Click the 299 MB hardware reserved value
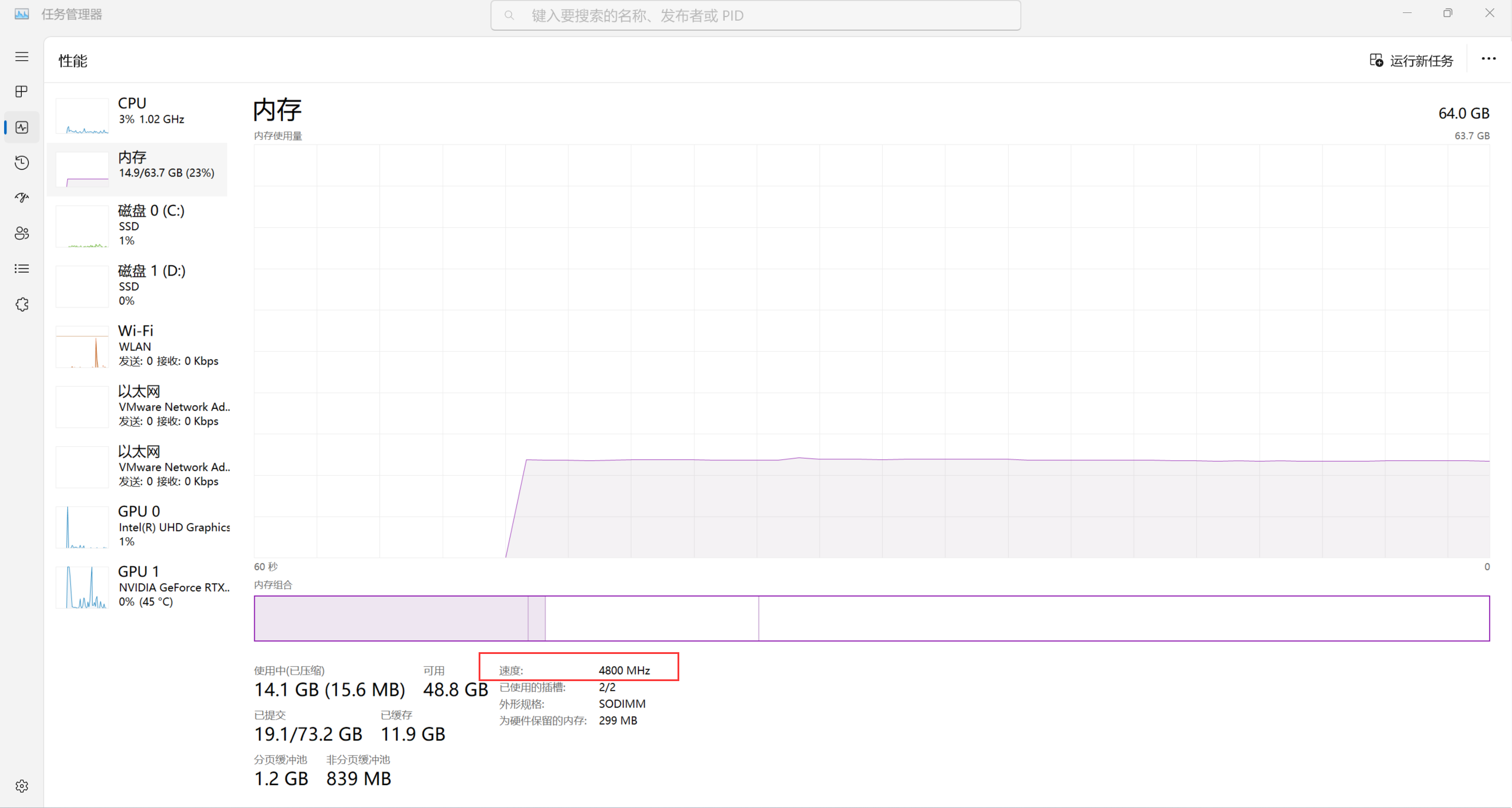This screenshot has height=808, width=1512. tap(617, 721)
